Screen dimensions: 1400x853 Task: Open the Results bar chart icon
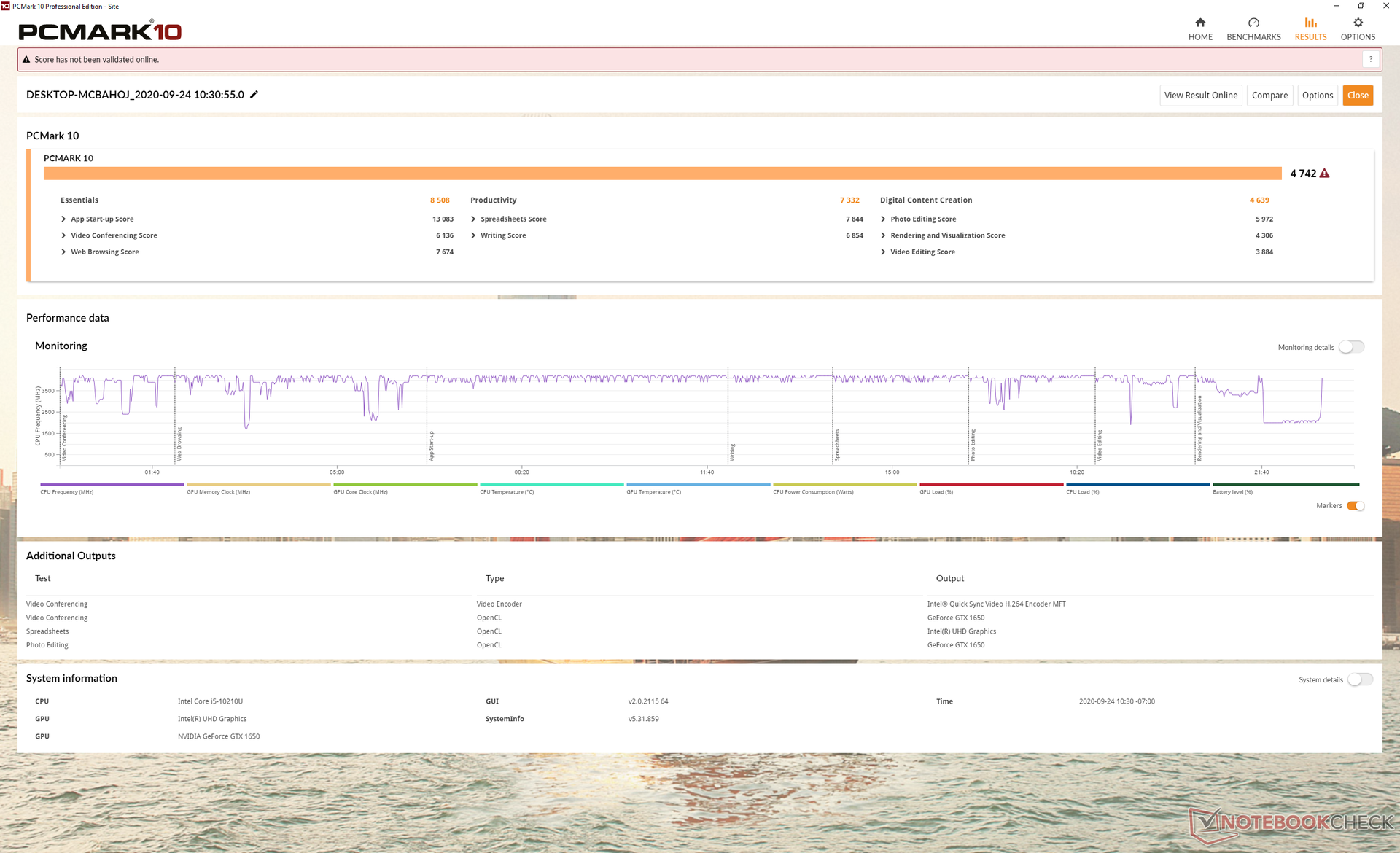(1310, 23)
